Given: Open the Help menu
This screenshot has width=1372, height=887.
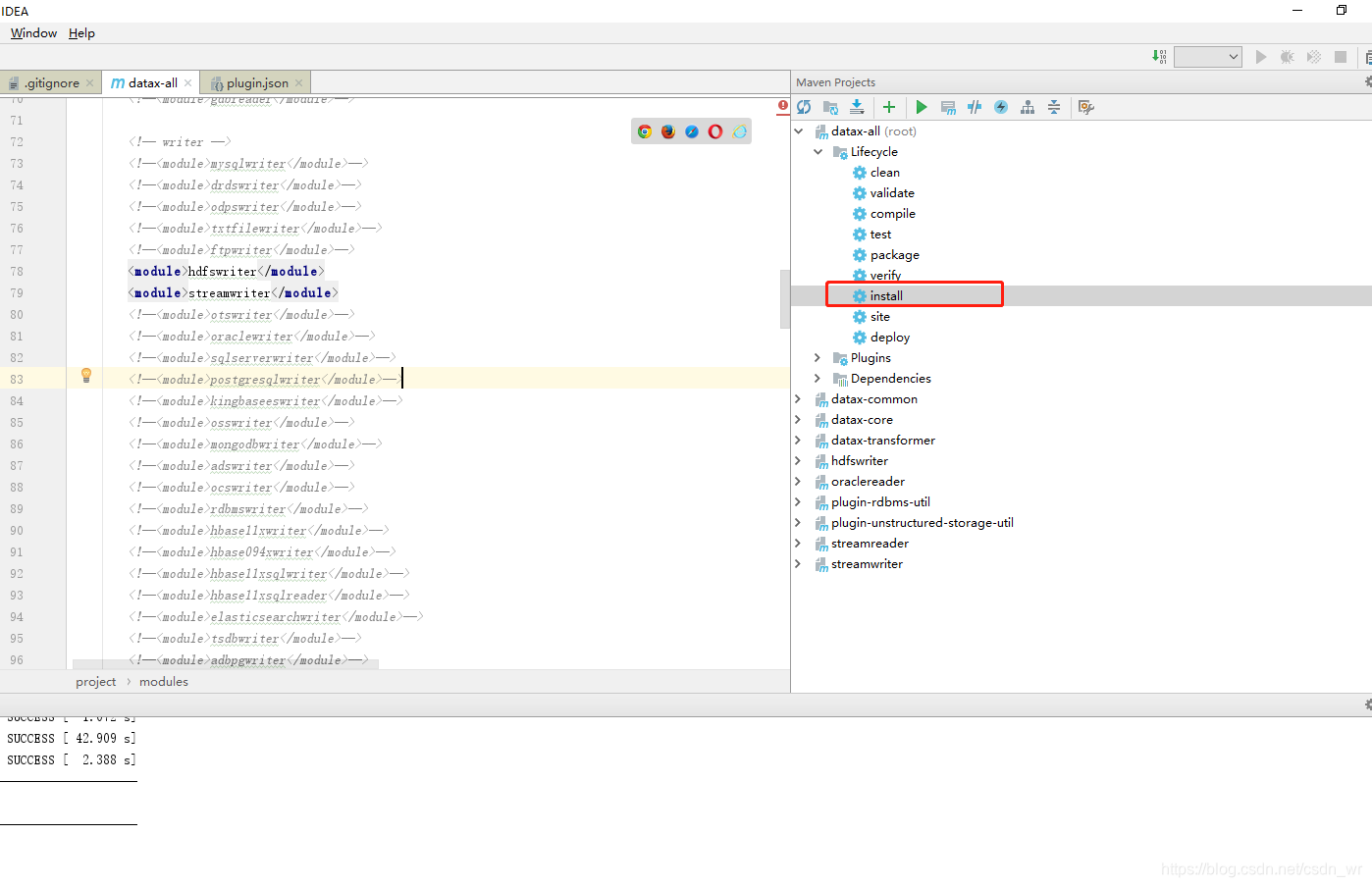Looking at the screenshot, I should (x=81, y=32).
